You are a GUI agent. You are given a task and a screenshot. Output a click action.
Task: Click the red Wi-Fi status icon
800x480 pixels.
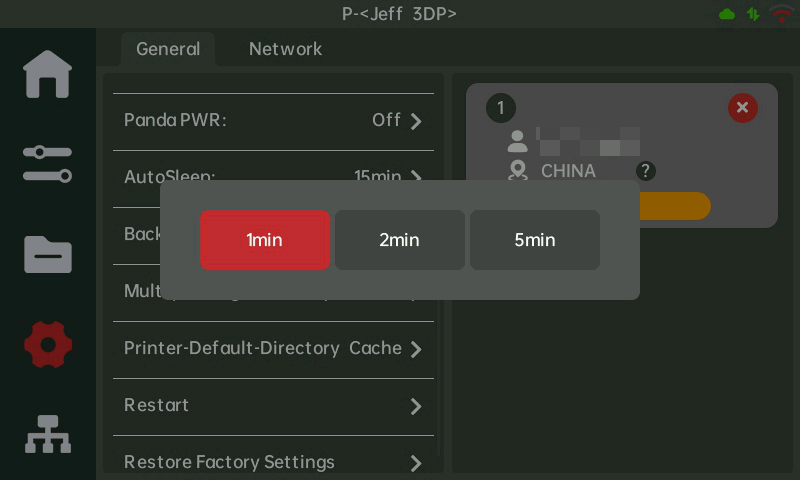tap(781, 14)
